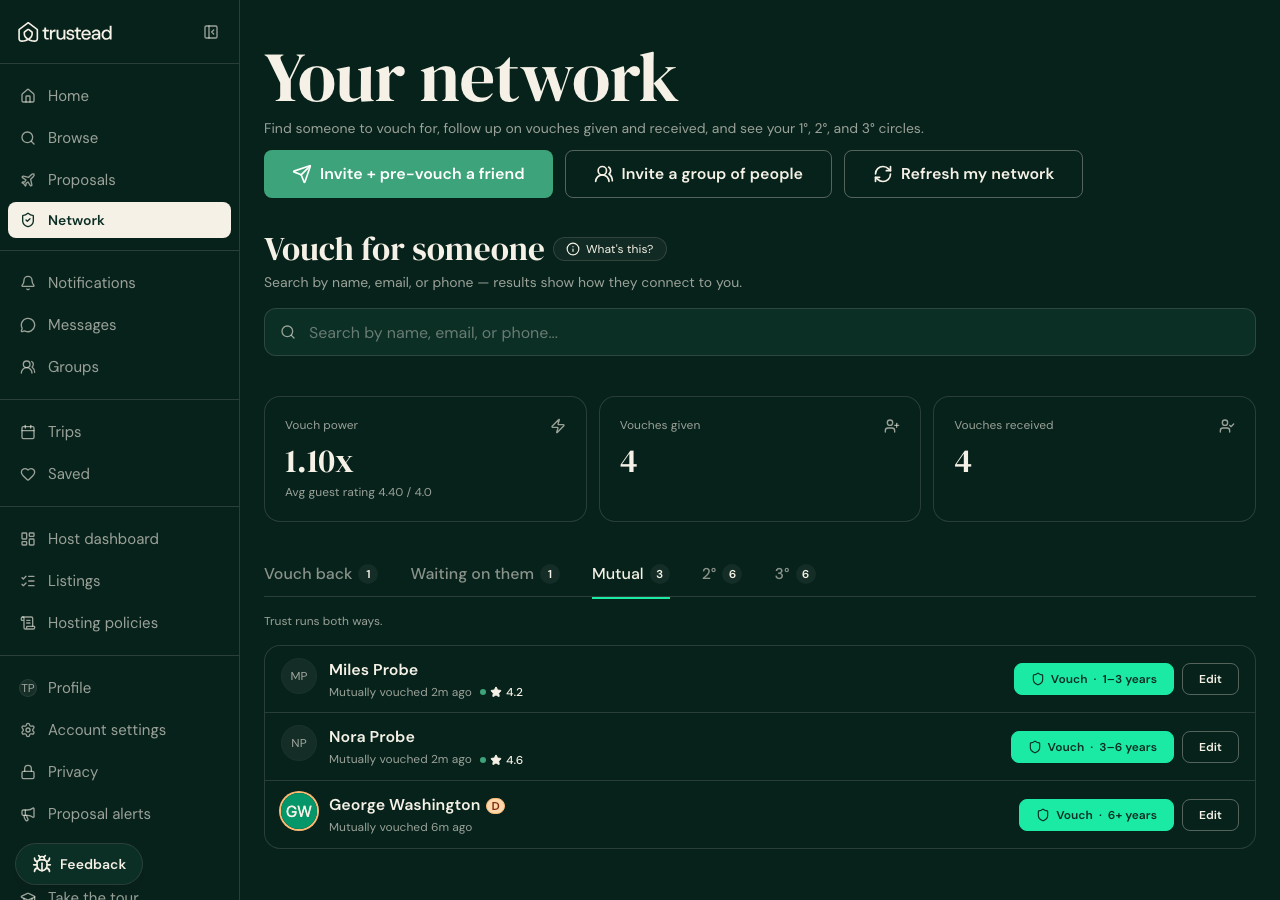Click the MP avatar for Miles Probe
The image size is (1280, 900).
click(299, 676)
